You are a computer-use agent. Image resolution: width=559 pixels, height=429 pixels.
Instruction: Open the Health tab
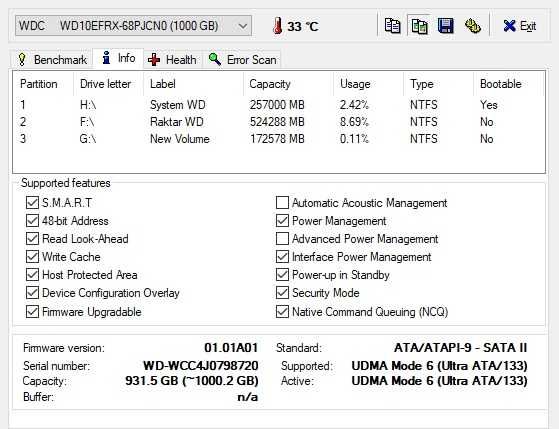click(x=173, y=60)
